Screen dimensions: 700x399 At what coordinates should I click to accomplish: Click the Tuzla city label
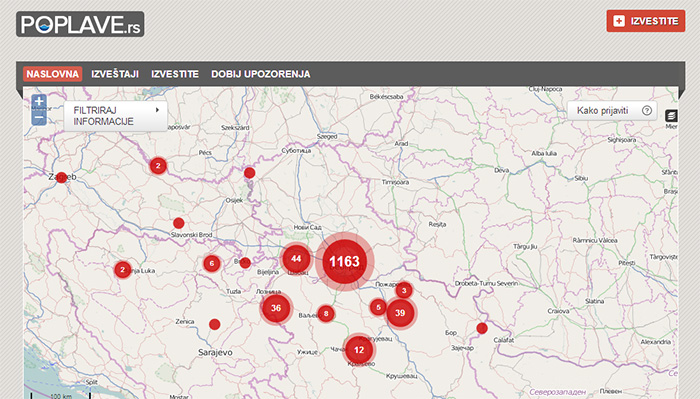click(x=233, y=291)
